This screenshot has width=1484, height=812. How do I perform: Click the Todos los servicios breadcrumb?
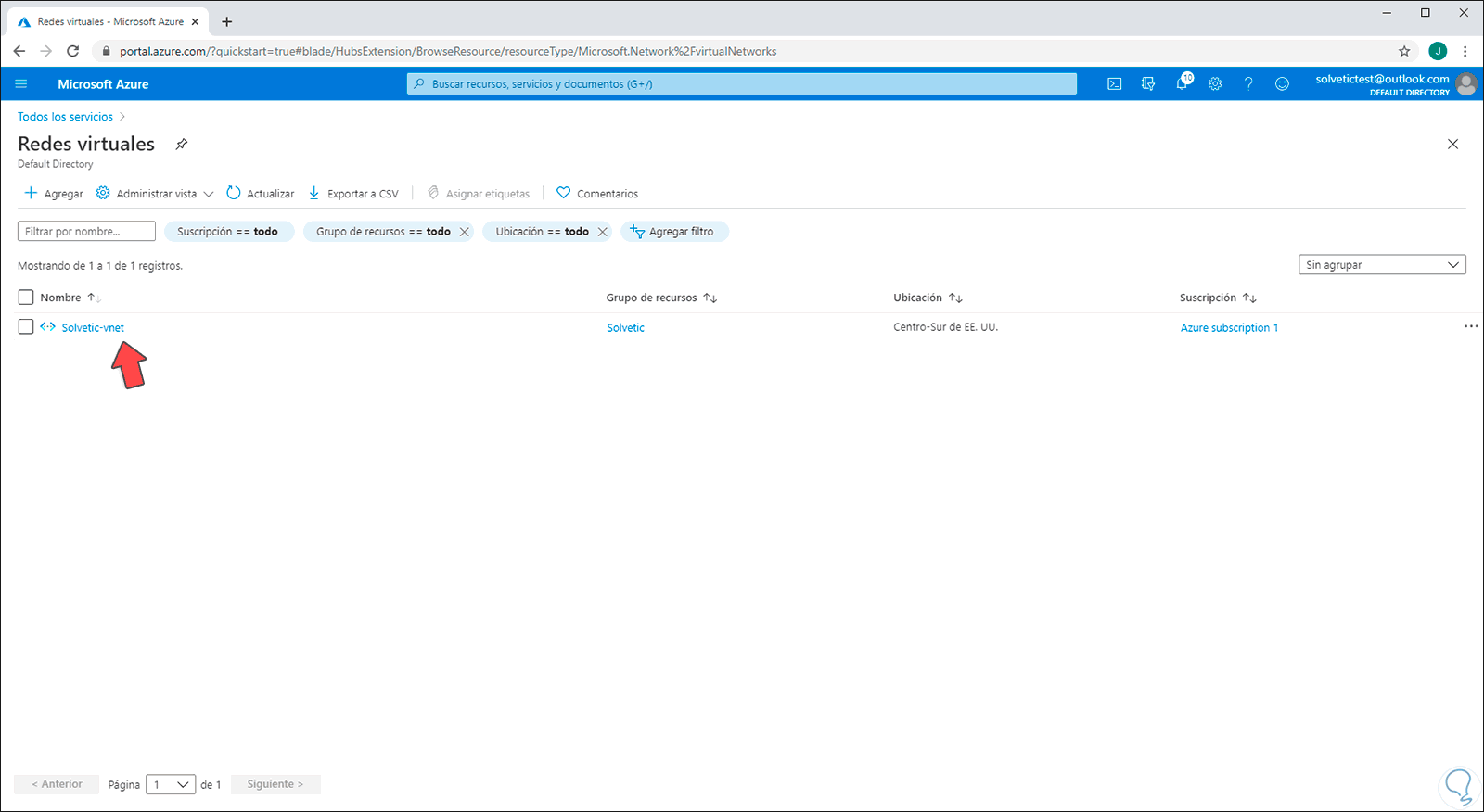click(x=65, y=117)
